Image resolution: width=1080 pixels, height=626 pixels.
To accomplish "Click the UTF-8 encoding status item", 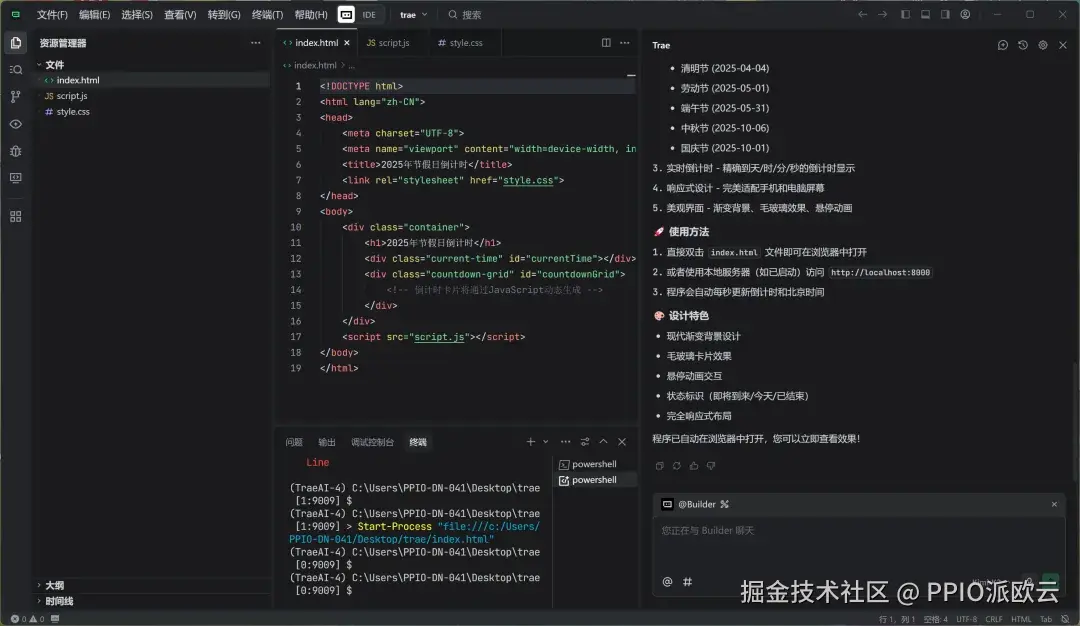I will 966,619.
